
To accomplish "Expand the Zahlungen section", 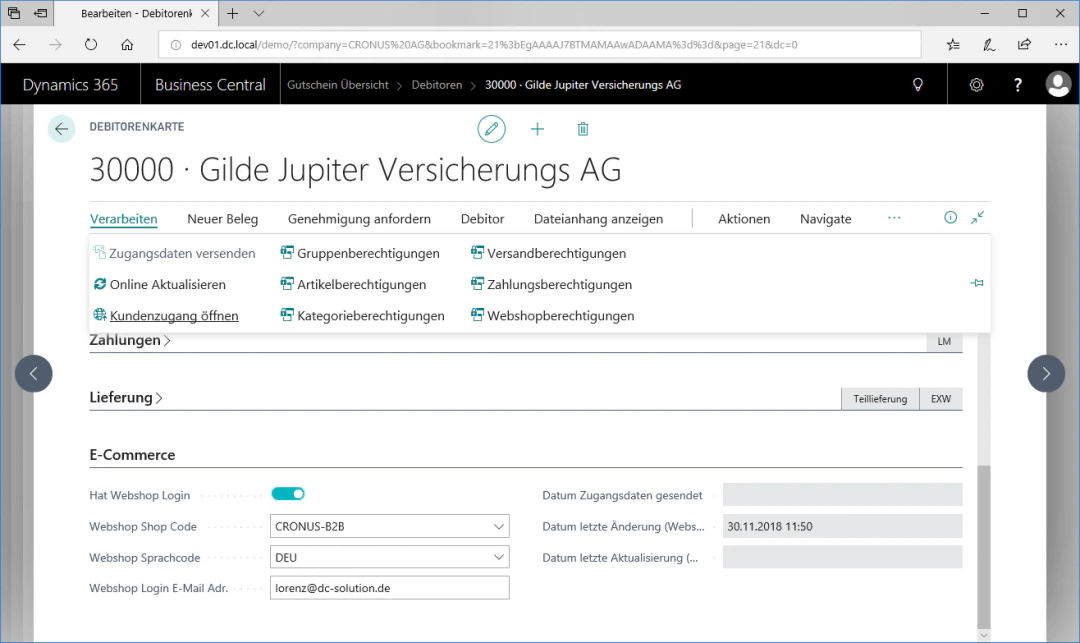I will point(129,340).
